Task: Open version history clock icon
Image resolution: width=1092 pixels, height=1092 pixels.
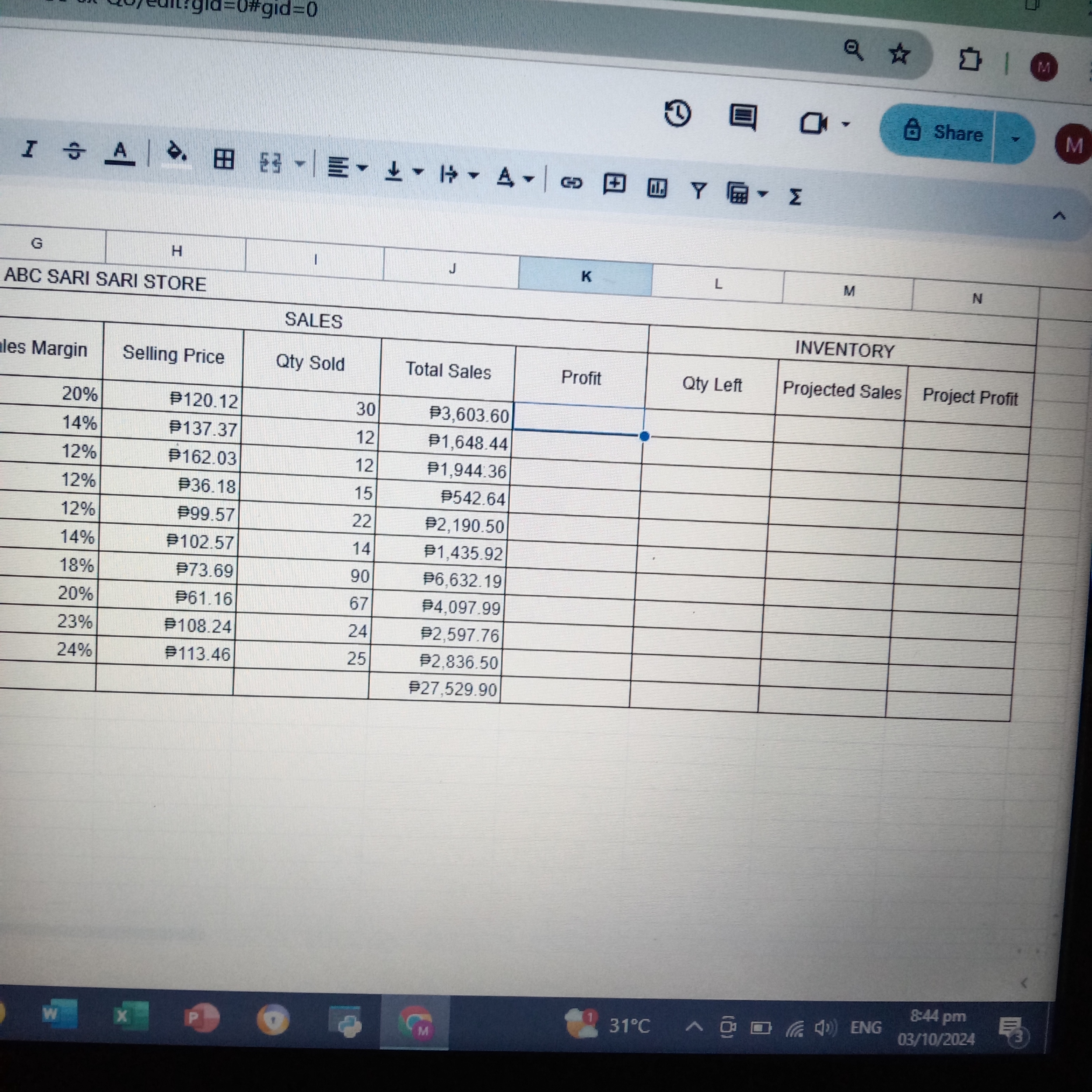Action: (678, 114)
